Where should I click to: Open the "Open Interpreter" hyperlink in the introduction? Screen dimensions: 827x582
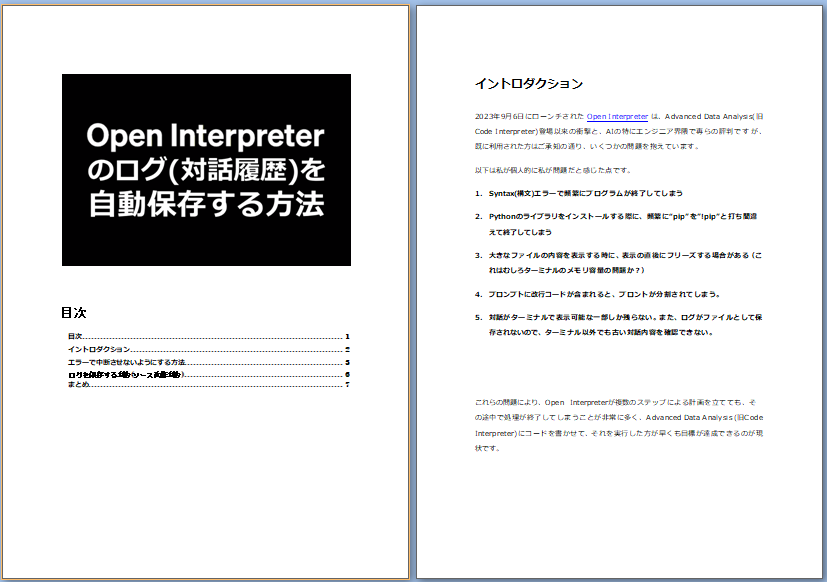coord(617,117)
